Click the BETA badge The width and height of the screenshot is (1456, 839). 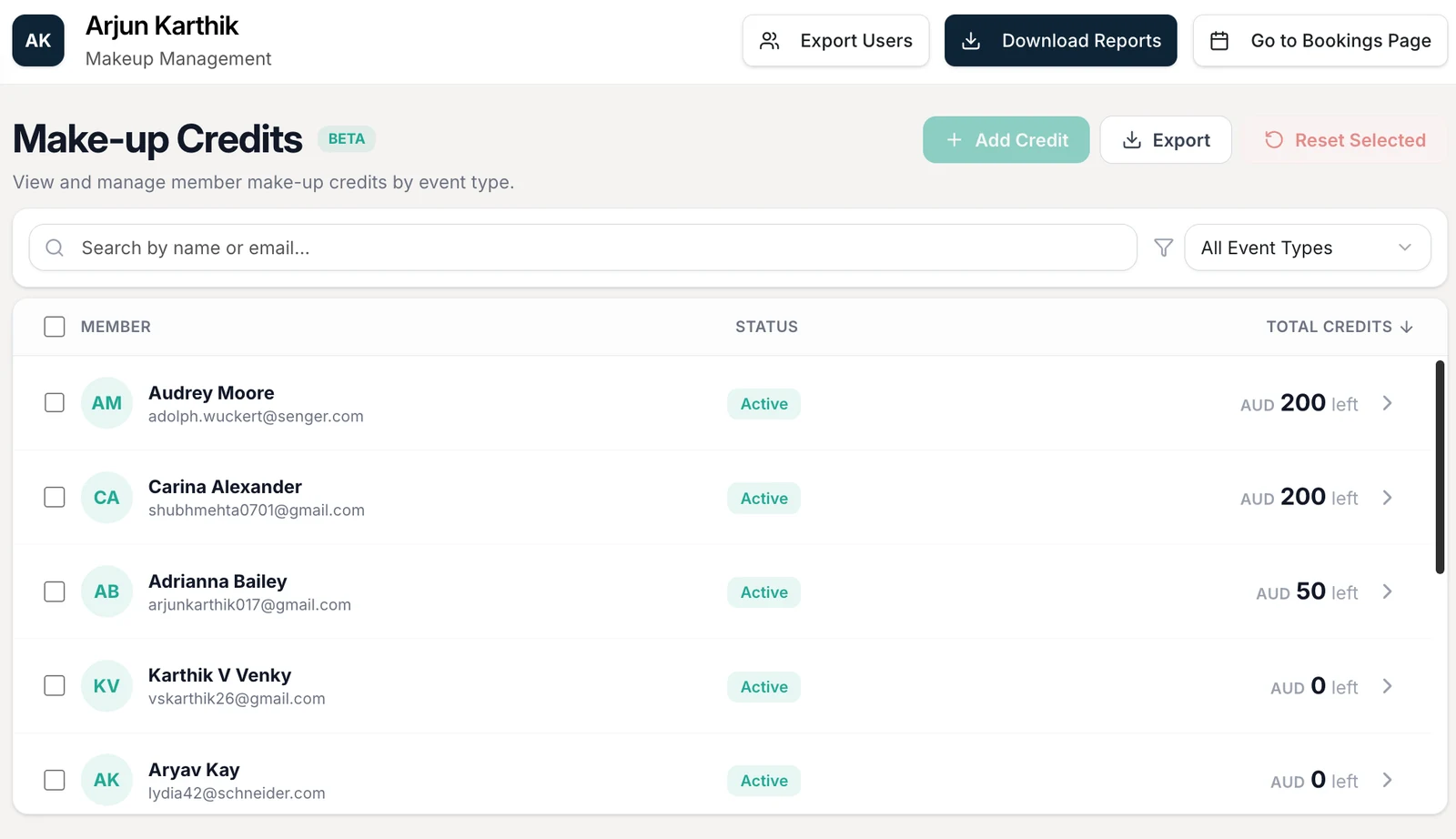click(x=347, y=138)
